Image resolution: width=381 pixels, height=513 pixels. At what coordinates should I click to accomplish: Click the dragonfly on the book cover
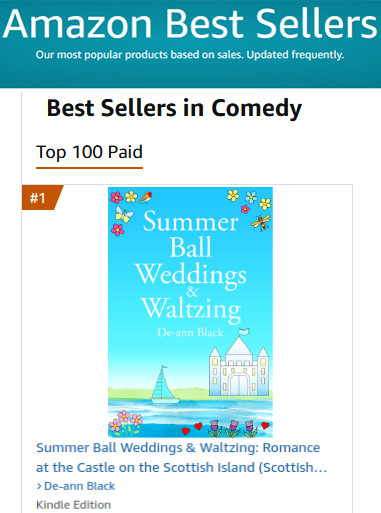coord(261,223)
